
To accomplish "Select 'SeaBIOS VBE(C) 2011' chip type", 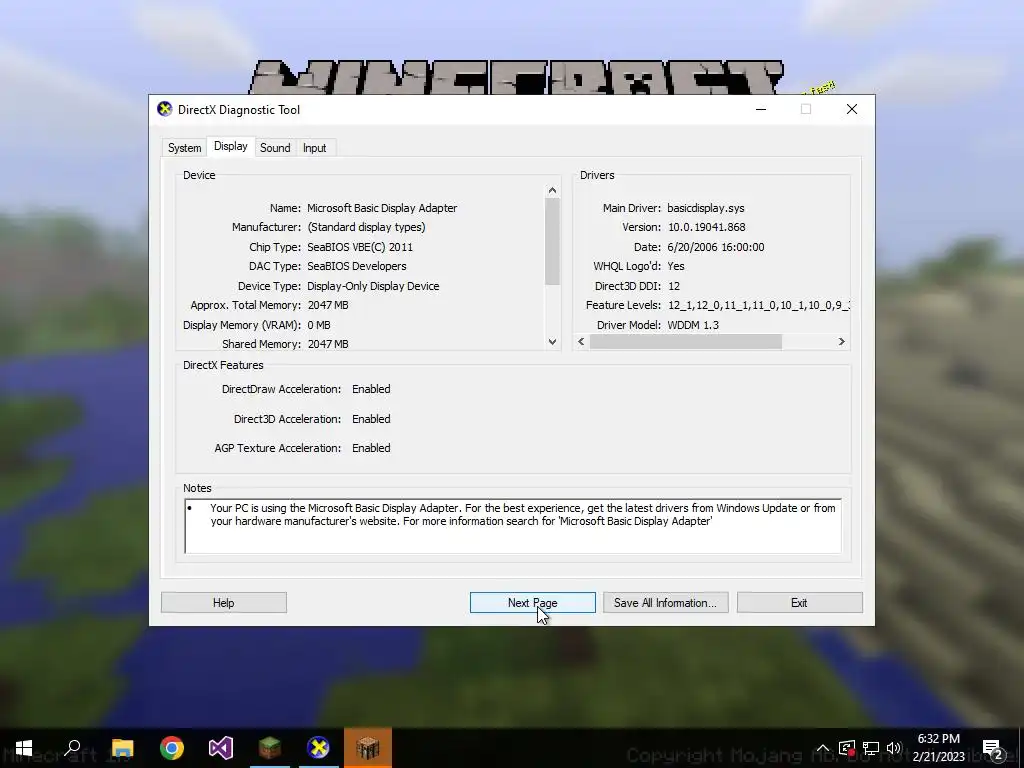I will 360,247.
